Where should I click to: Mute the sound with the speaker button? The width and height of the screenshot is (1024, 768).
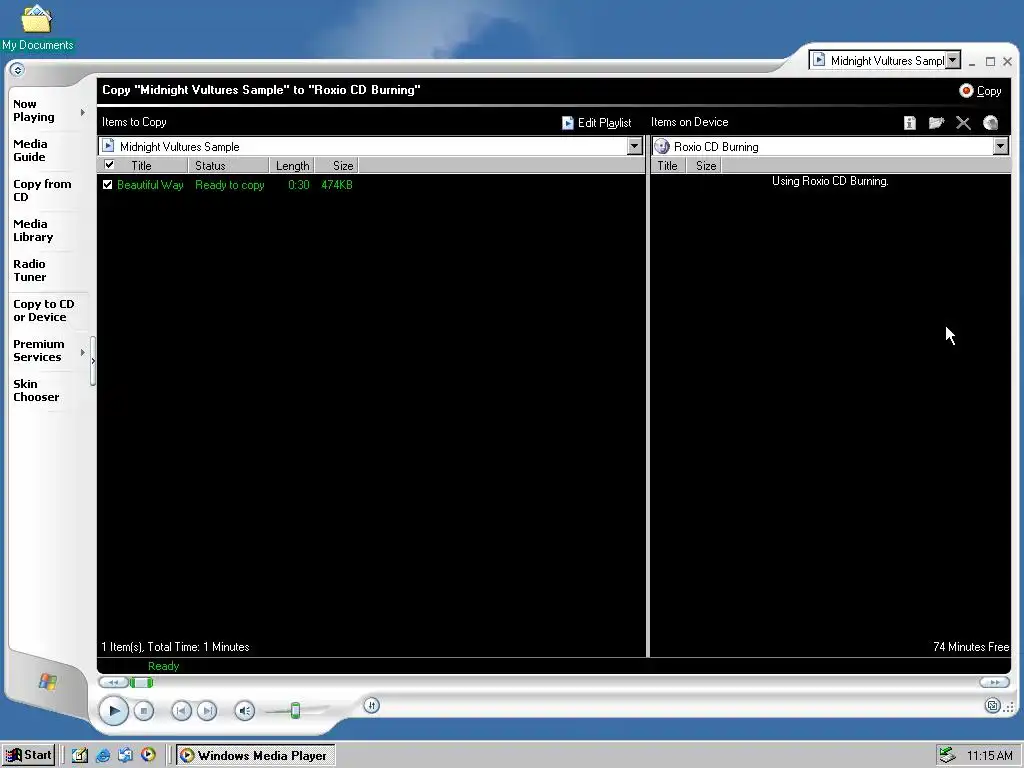tap(244, 711)
